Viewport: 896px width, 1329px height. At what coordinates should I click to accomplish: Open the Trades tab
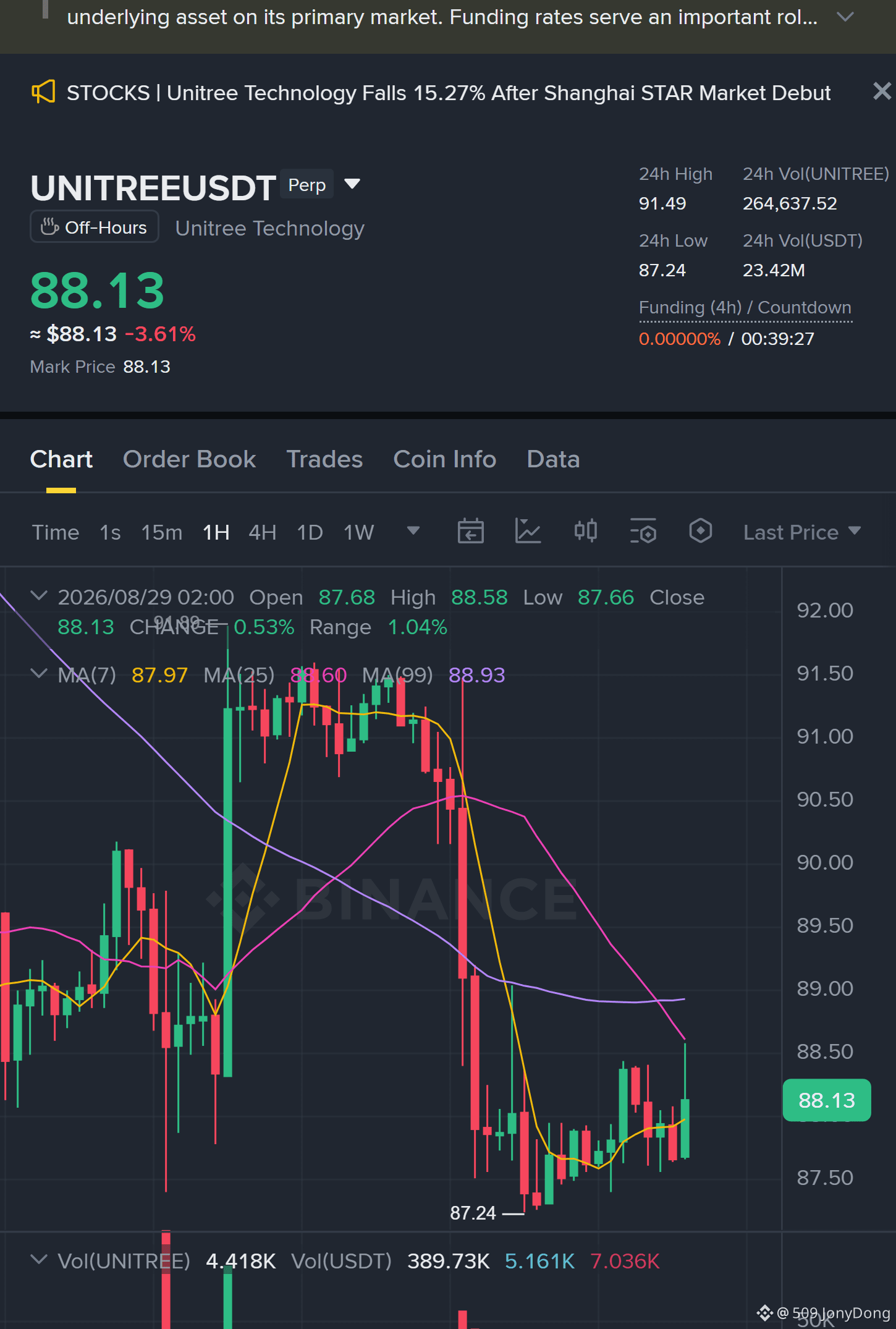pos(324,459)
